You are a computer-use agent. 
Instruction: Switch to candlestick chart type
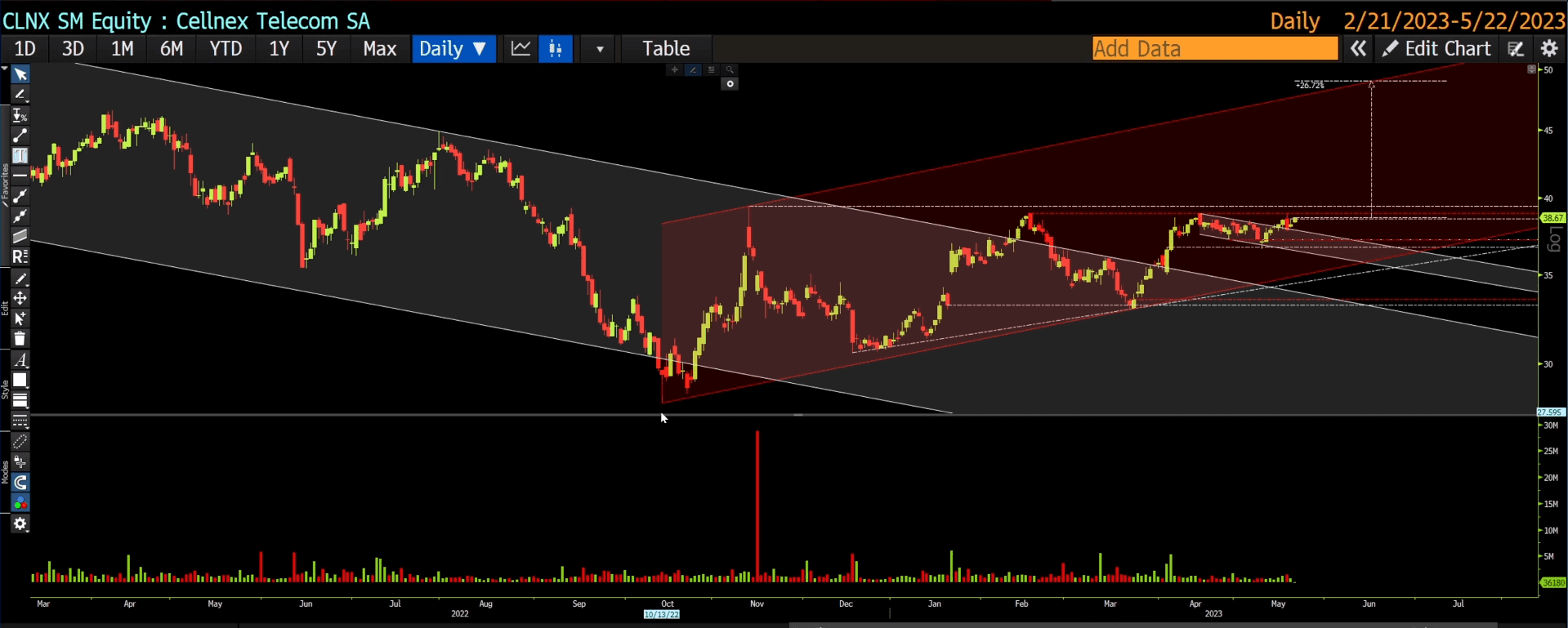pyautogui.click(x=556, y=49)
